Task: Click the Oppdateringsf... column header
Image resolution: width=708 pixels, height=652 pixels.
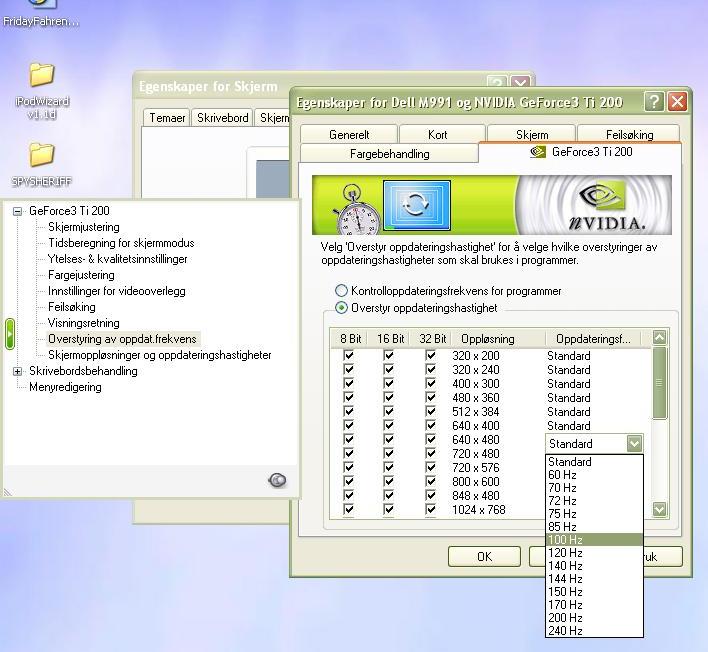Action: pos(593,339)
